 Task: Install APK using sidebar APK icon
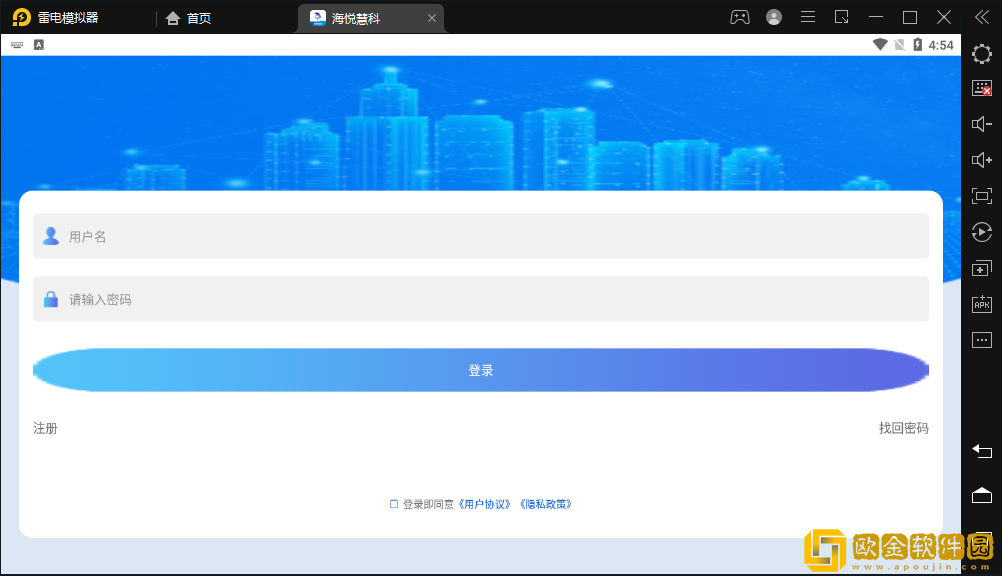pyautogui.click(x=981, y=304)
